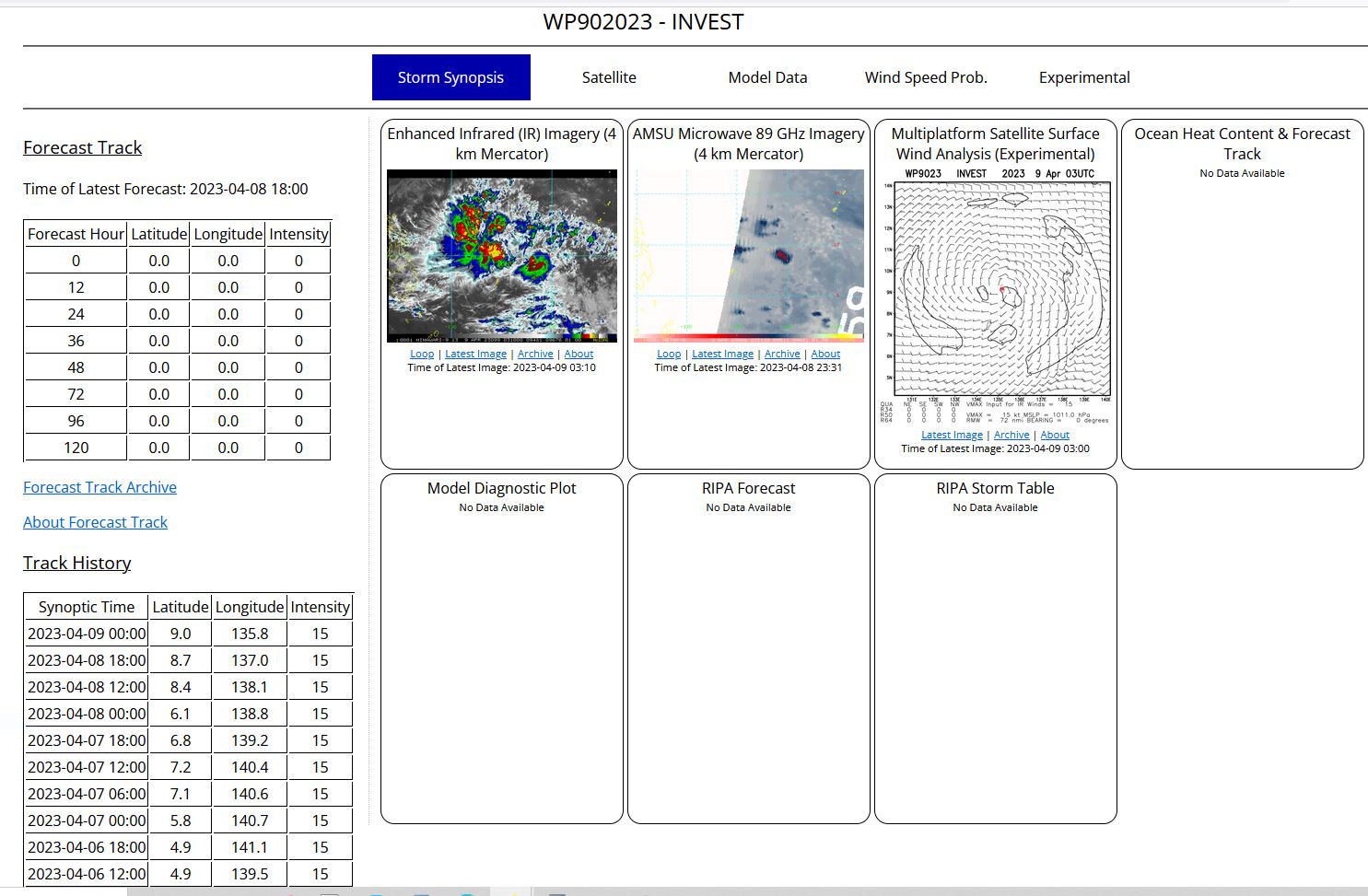Open Archive link under Infrared imagery

(x=535, y=354)
